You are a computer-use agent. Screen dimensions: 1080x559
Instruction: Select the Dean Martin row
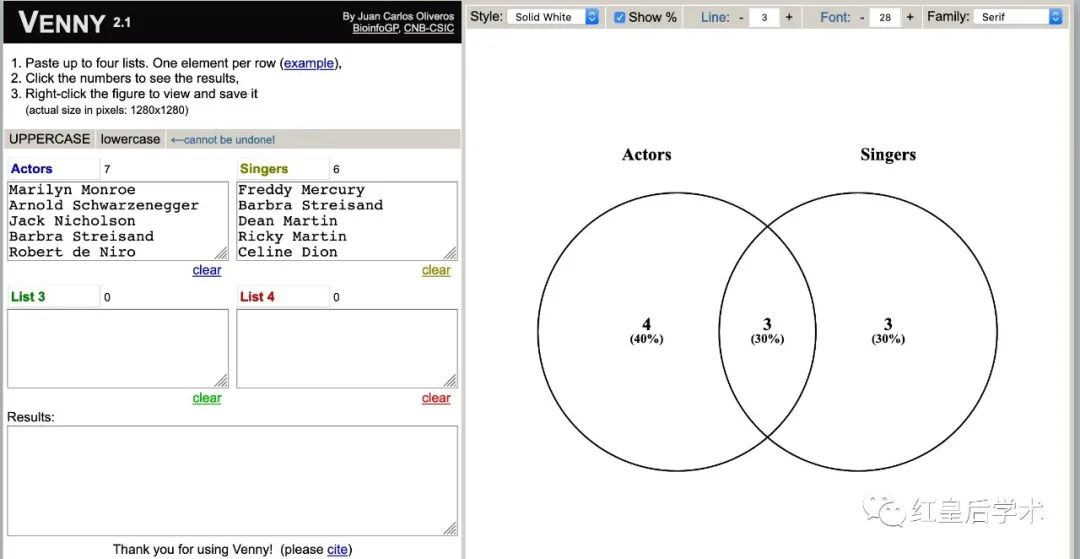tap(288, 221)
